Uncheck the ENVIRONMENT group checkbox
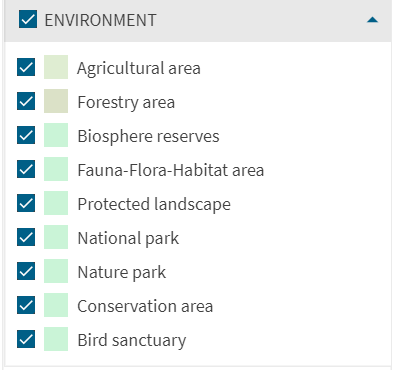 [28, 19]
